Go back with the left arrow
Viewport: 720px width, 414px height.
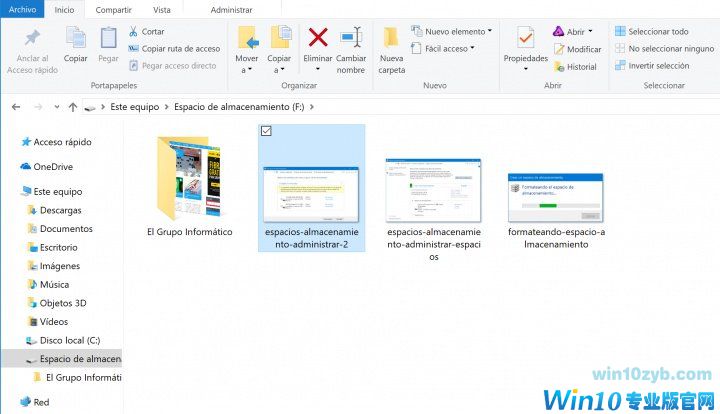point(16,107)
